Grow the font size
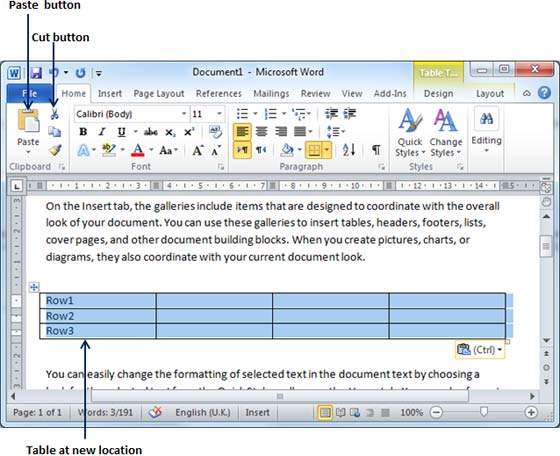 tap(198, 150)
